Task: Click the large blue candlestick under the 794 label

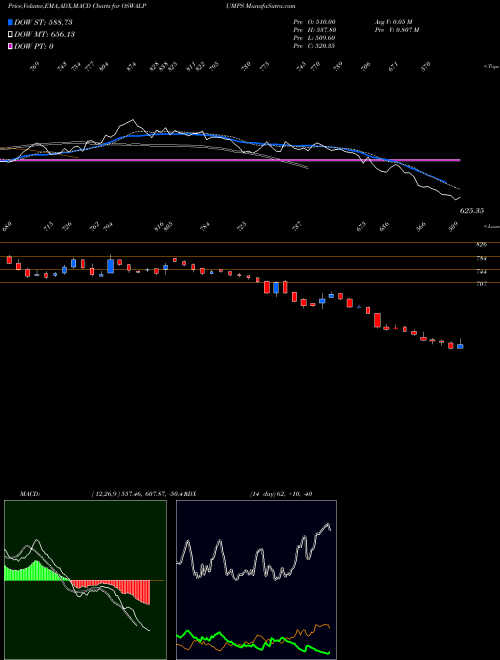Action: [111, 266]
